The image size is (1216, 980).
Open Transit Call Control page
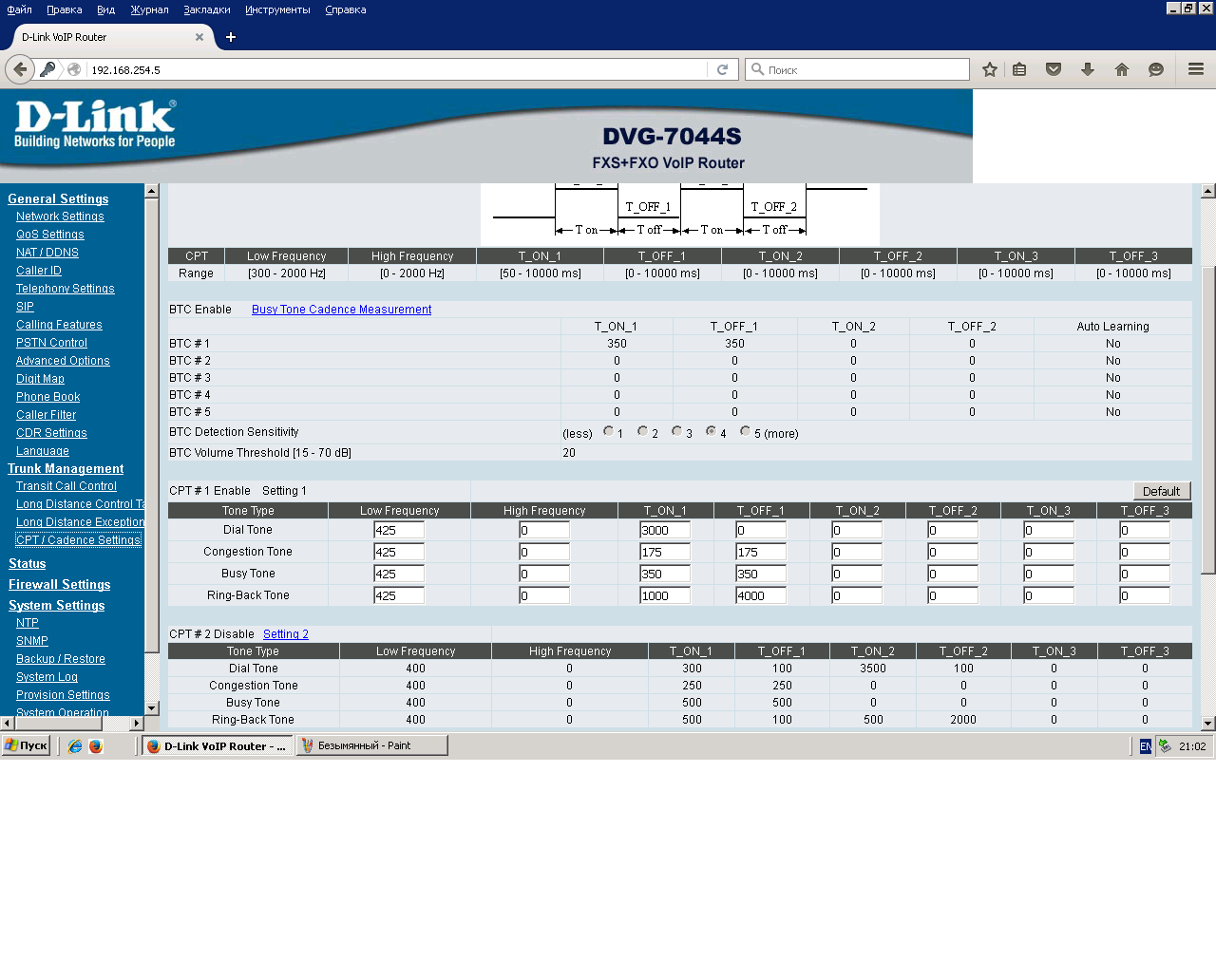66,486
